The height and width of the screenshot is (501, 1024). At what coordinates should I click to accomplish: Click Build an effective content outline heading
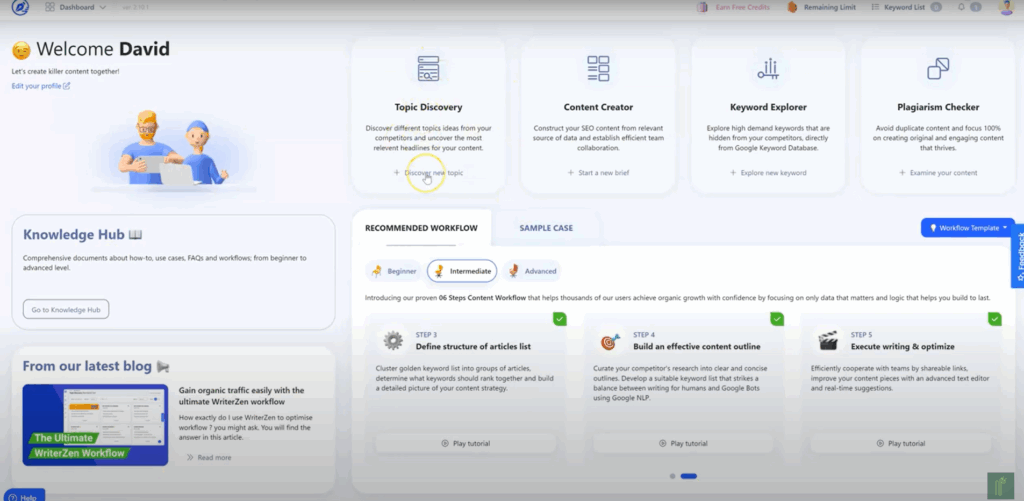pos(697,347)
